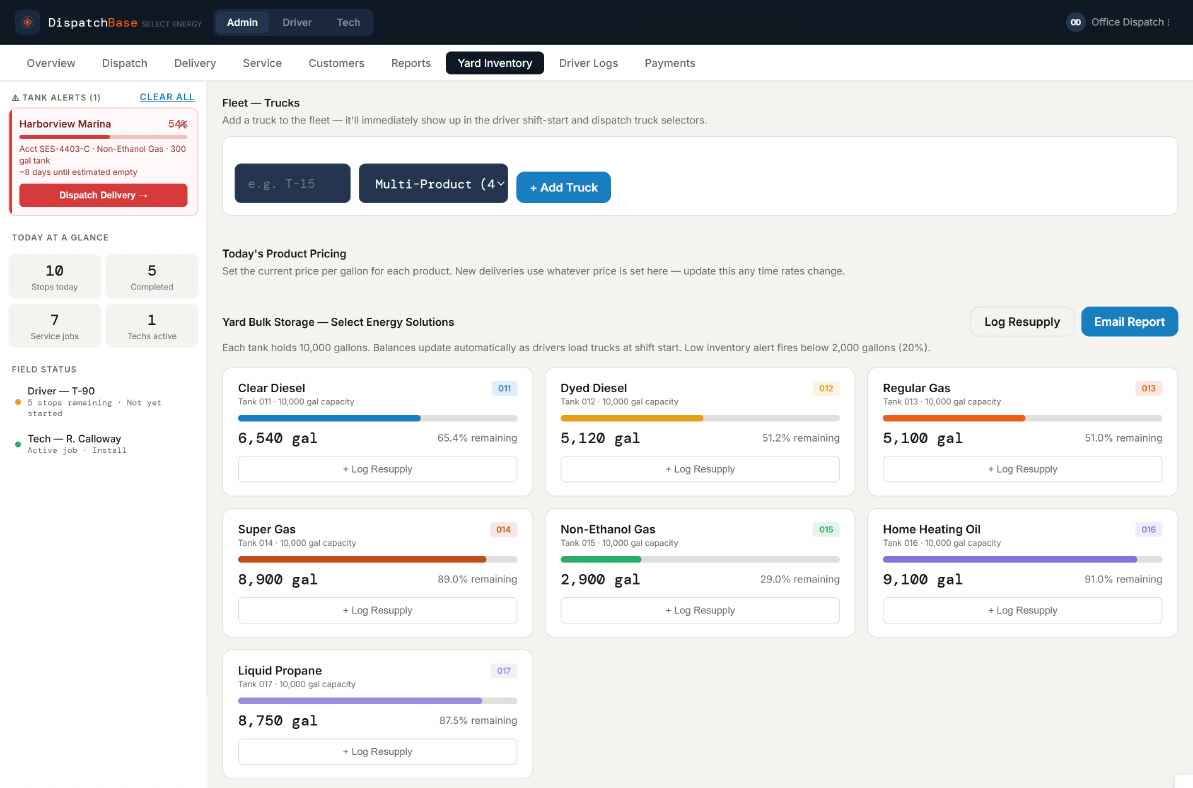
Task: Click the Add Truck button
Action: [x=563, y=187]
